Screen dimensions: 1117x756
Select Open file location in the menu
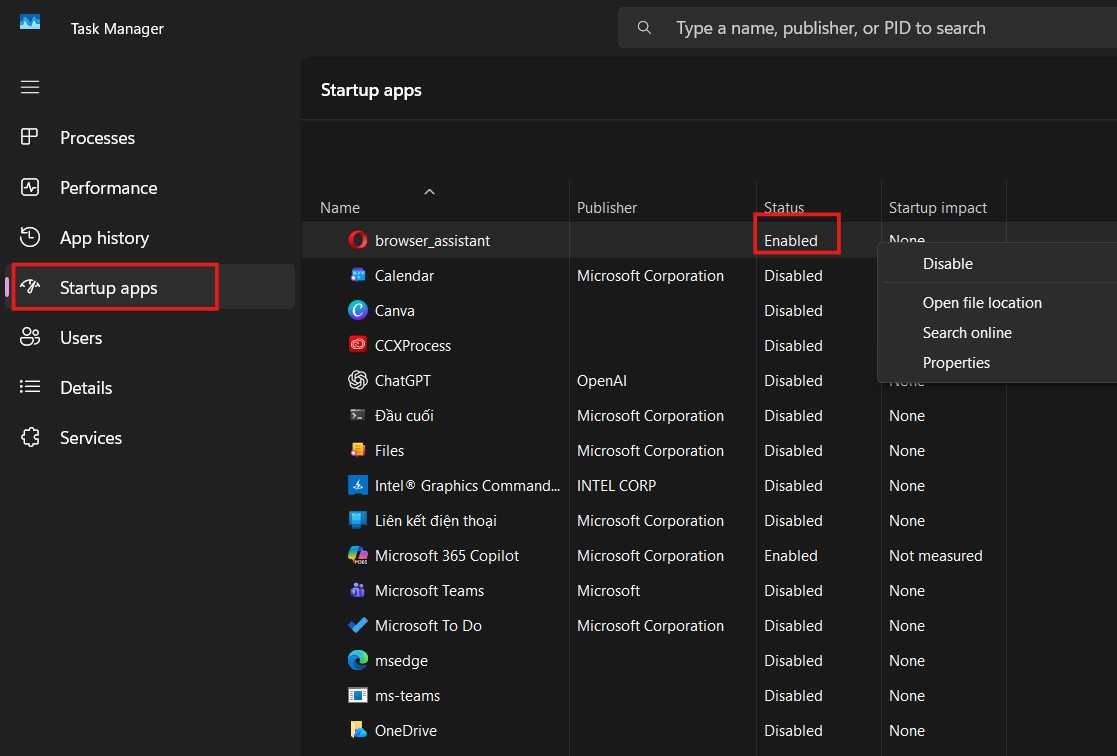pos(982,302)
